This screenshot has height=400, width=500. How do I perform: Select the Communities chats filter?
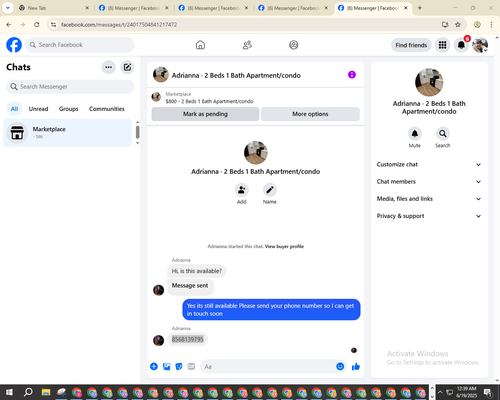pyautogui.click(x=107, y=109)
